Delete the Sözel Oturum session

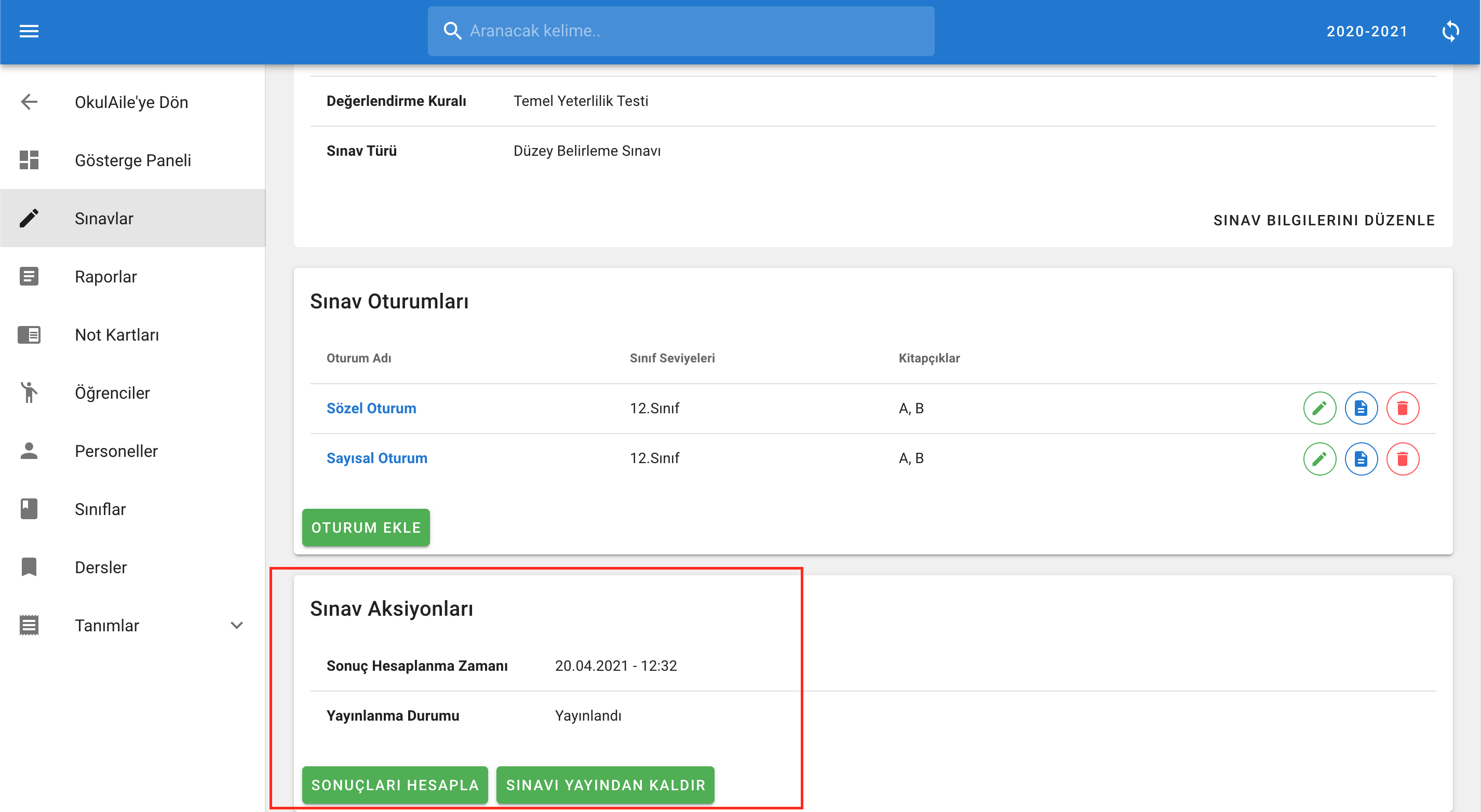(x=1403, y=409)
